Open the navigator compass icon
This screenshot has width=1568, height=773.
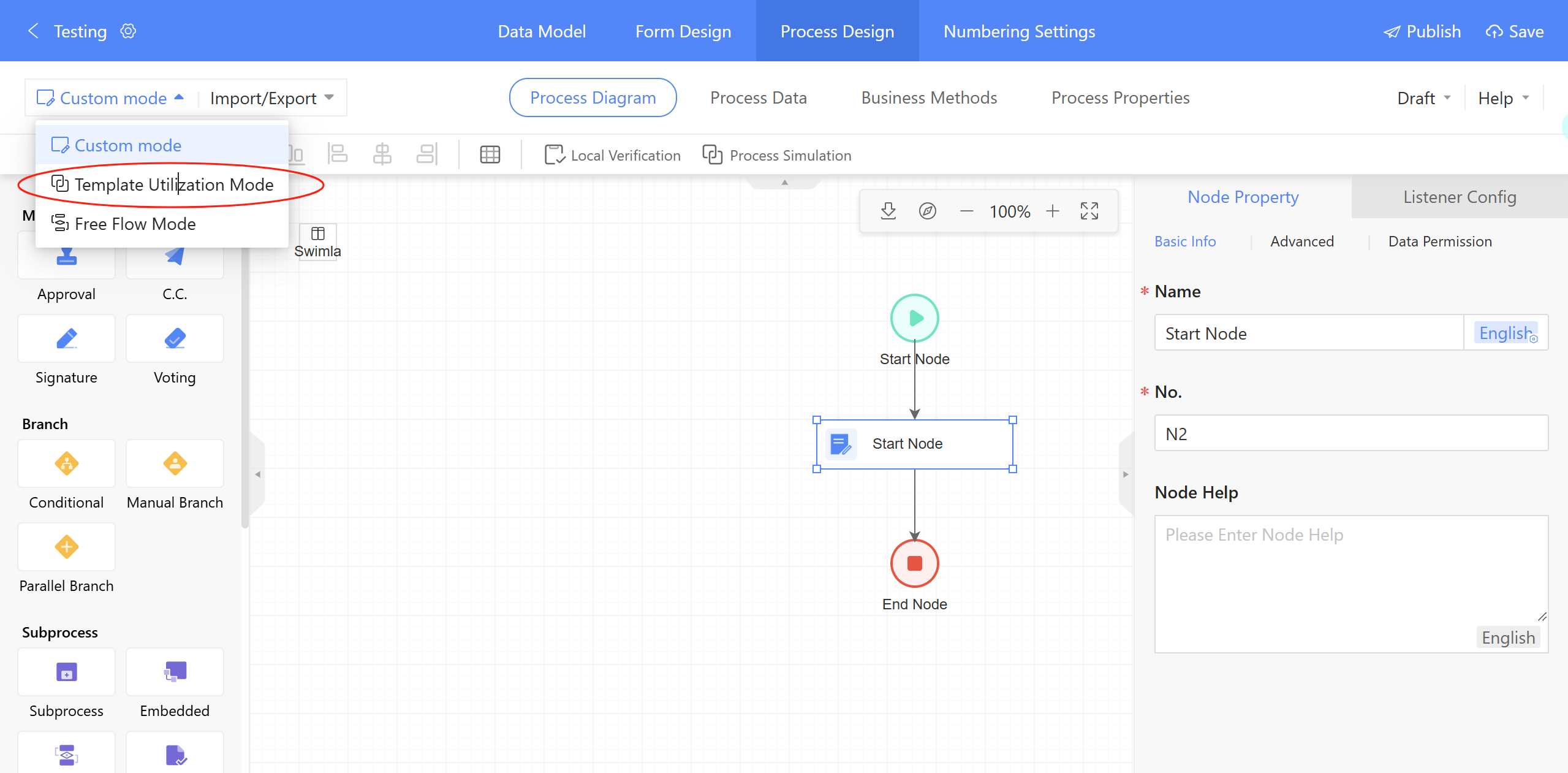click(x=927, y=211)
